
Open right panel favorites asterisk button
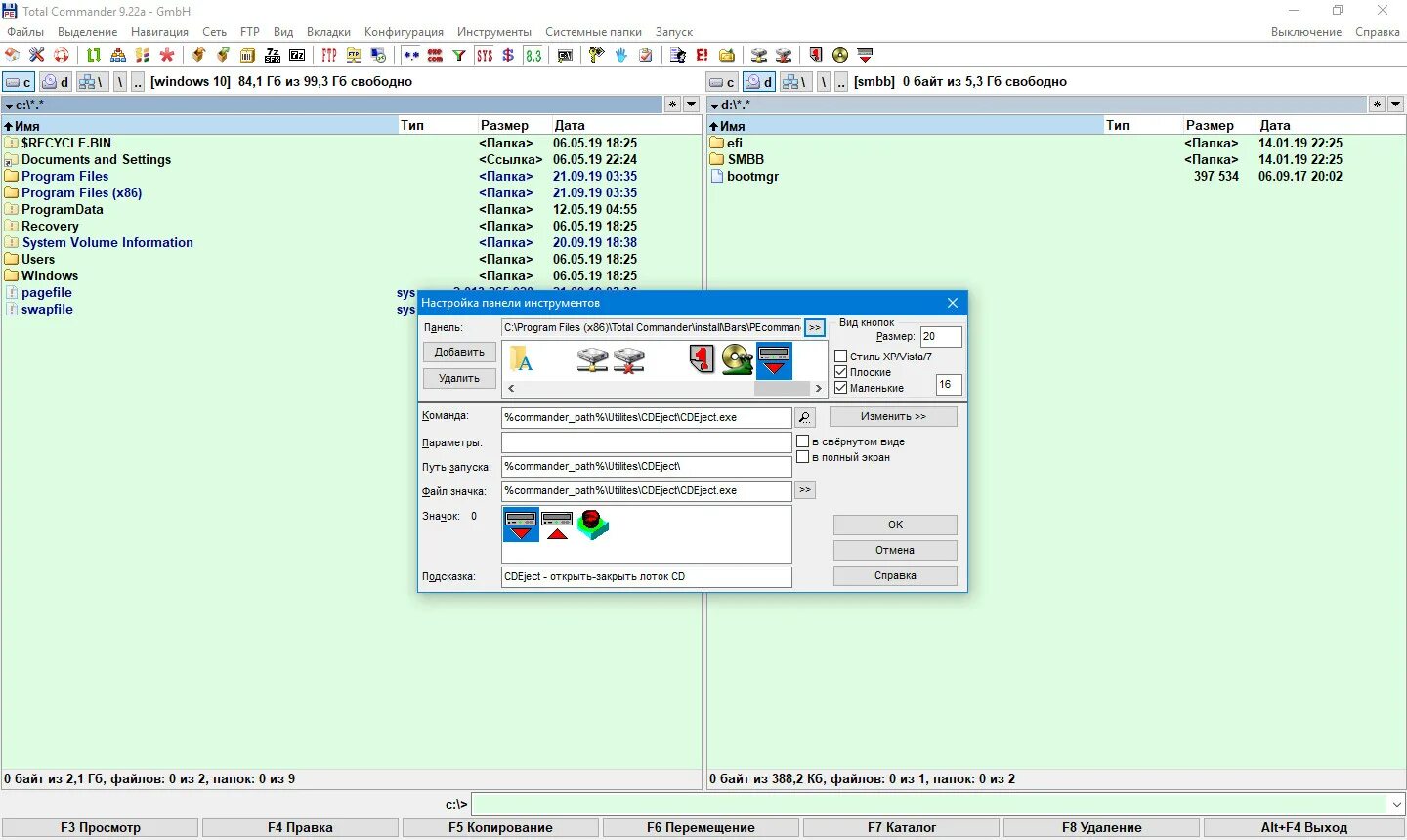coord(1377,105)
